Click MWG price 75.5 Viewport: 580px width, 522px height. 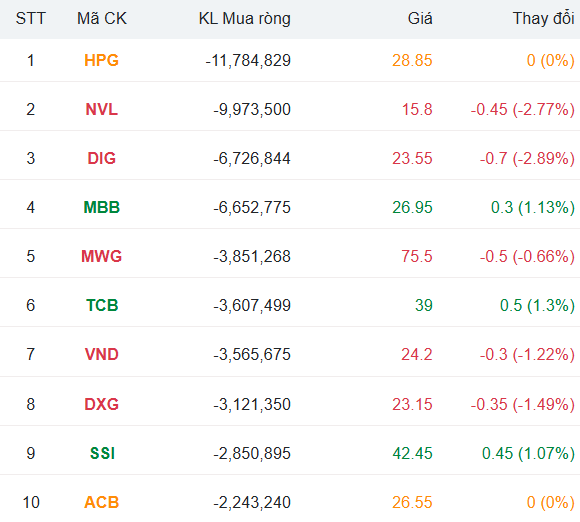coord(417,256)
